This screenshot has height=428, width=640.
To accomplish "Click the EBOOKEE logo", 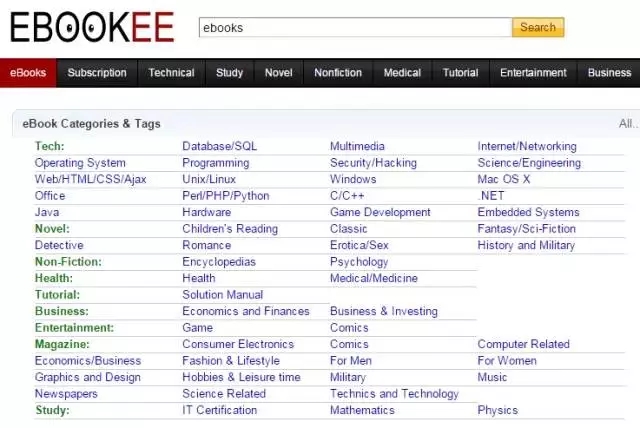I will pos(92,27).
